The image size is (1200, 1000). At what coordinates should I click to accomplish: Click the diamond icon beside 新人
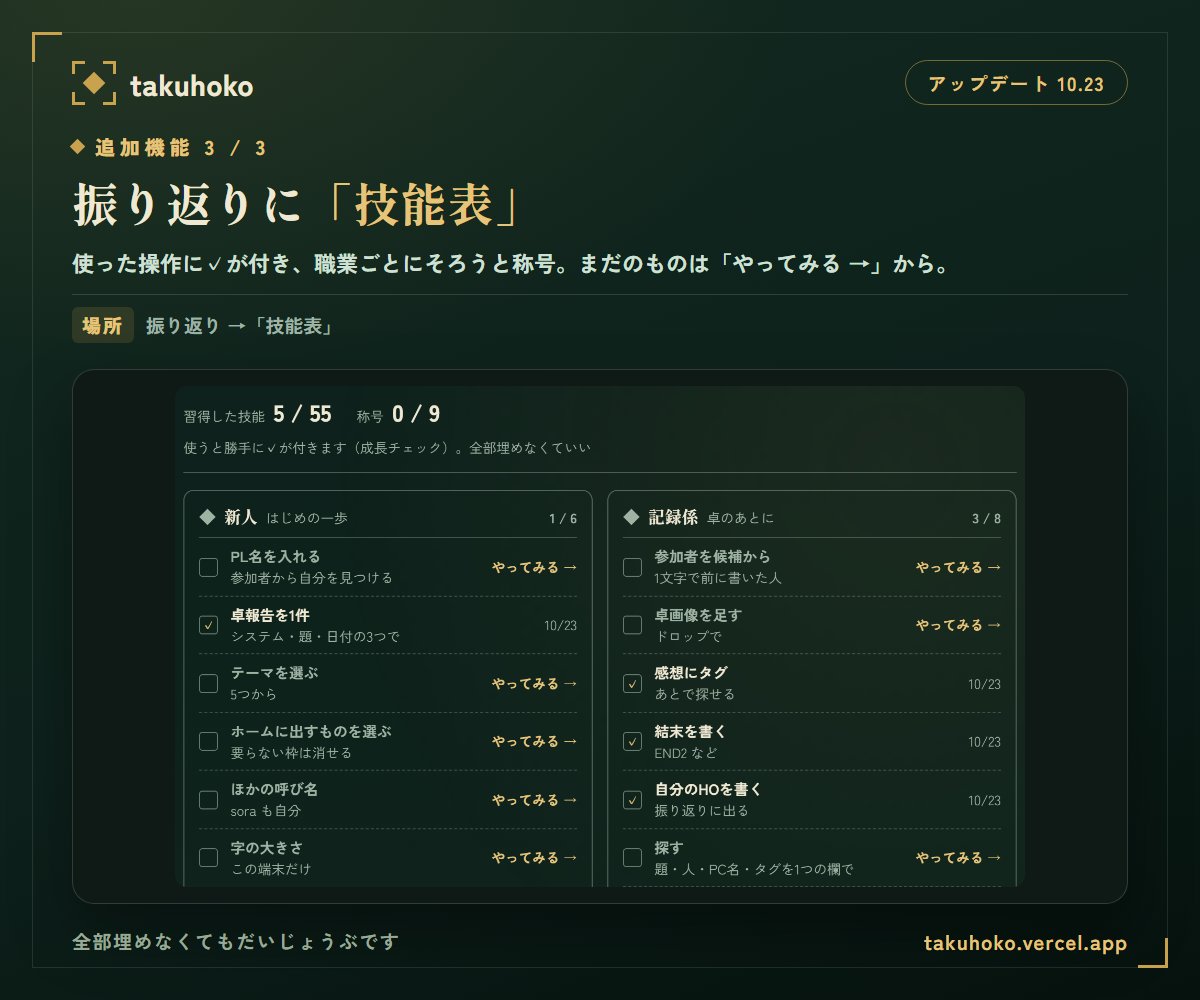click(x=207, y=517)
